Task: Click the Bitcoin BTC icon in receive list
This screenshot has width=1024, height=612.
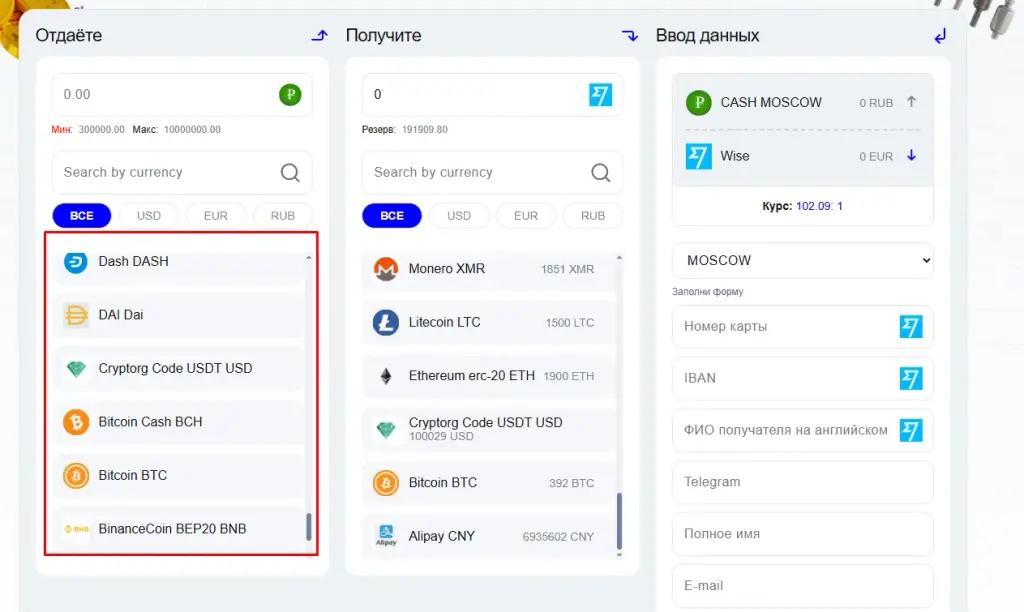Action: tap(386, 483)
